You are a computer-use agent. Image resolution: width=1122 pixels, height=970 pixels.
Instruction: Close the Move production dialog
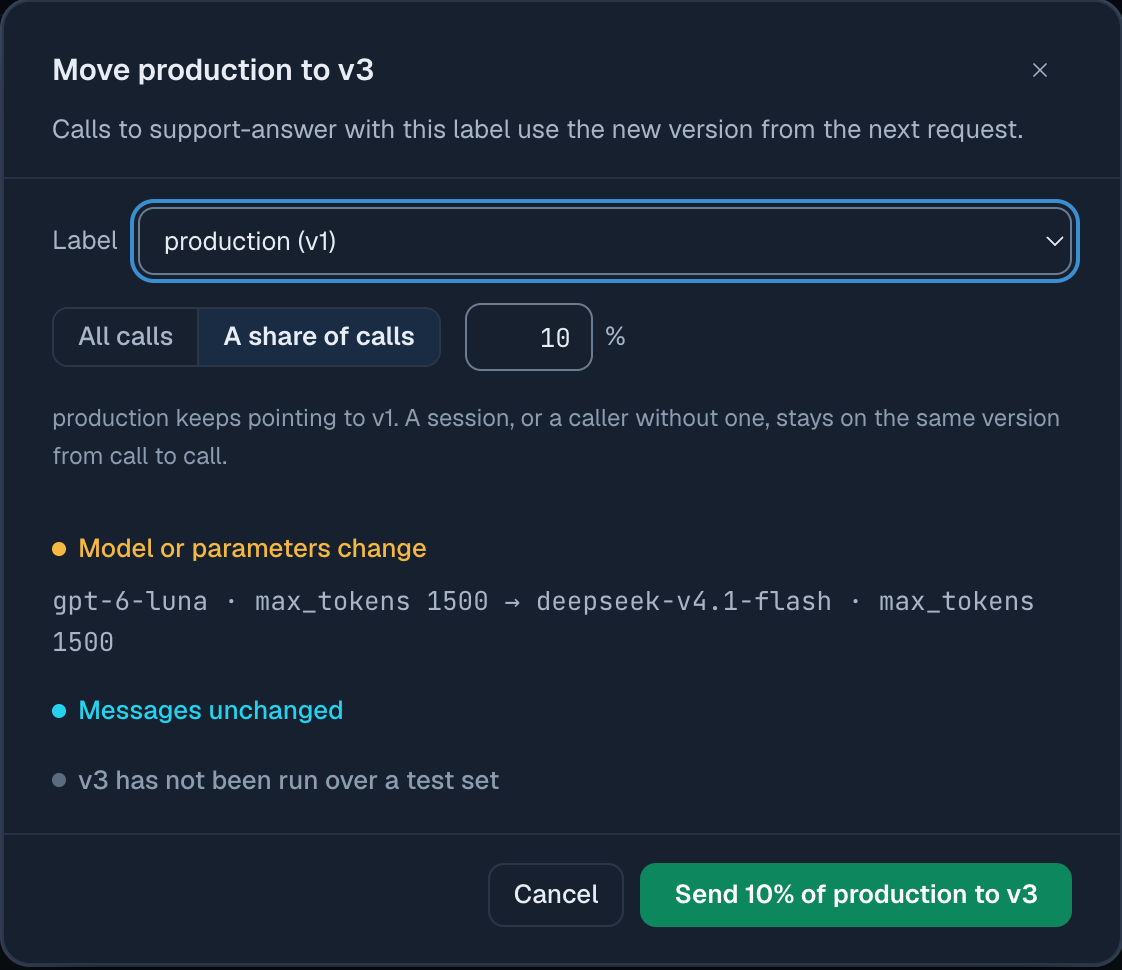tap(1040, 70)
